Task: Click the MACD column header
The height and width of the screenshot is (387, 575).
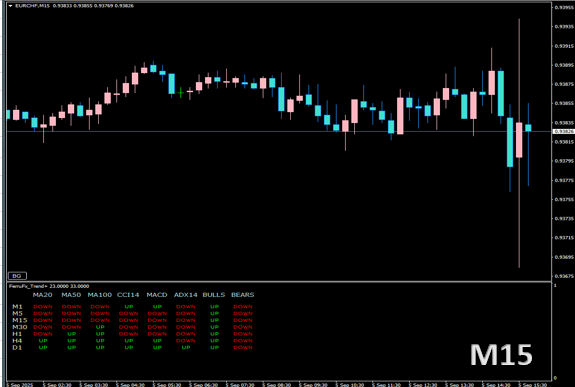Action: click(157, 295)
